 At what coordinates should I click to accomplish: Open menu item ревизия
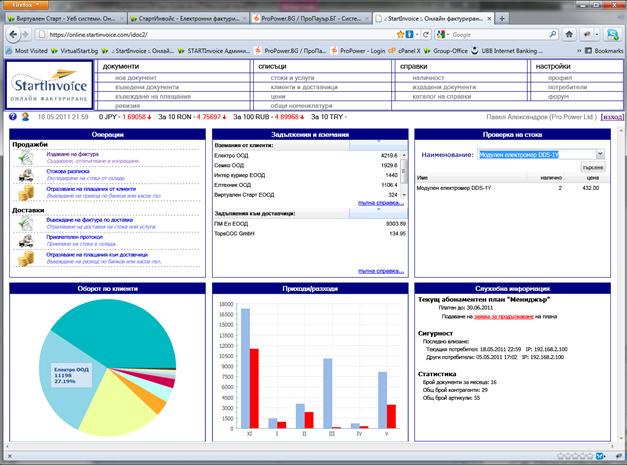(128, 106)
